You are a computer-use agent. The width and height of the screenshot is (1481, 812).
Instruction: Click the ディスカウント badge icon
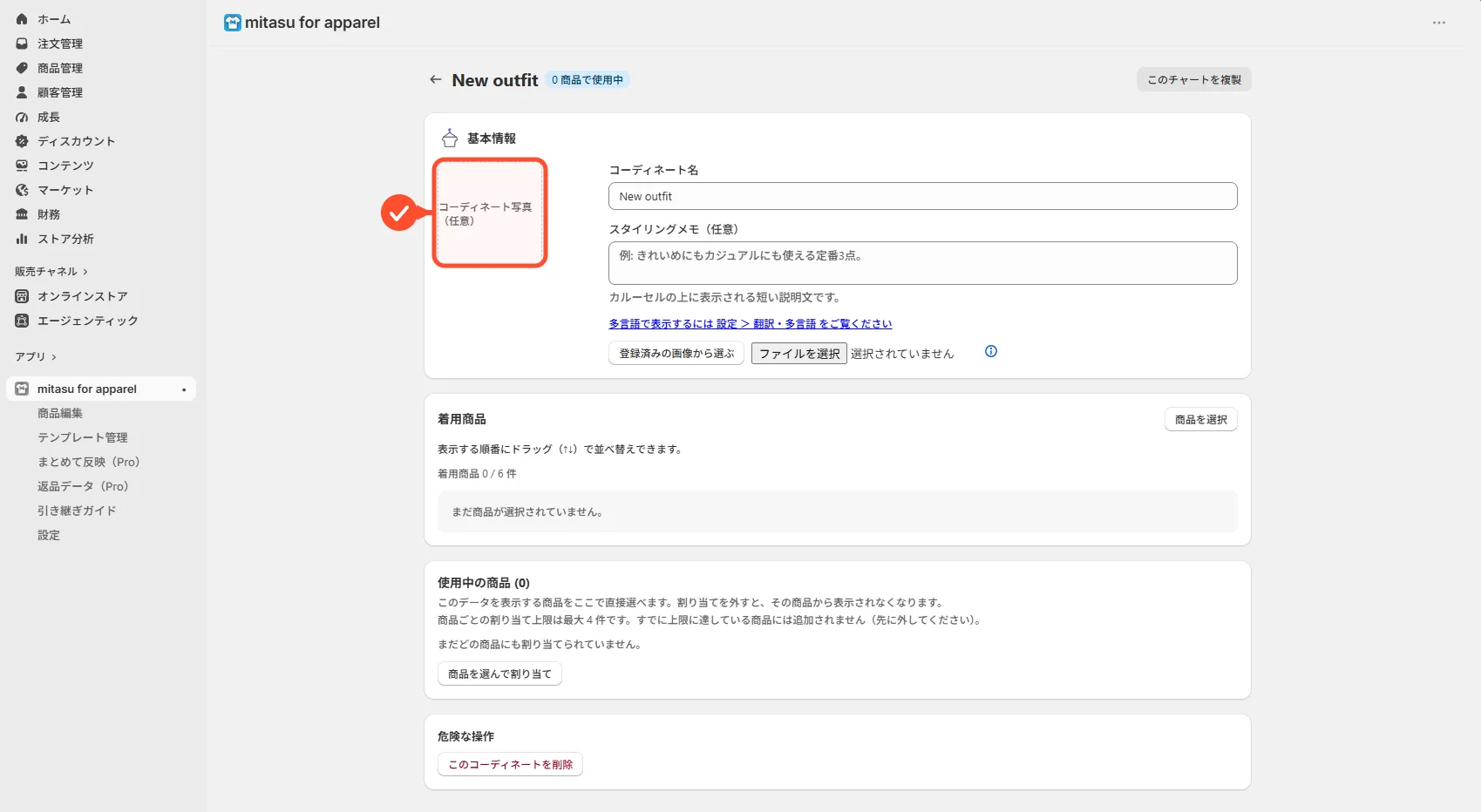tap(22, 141)
